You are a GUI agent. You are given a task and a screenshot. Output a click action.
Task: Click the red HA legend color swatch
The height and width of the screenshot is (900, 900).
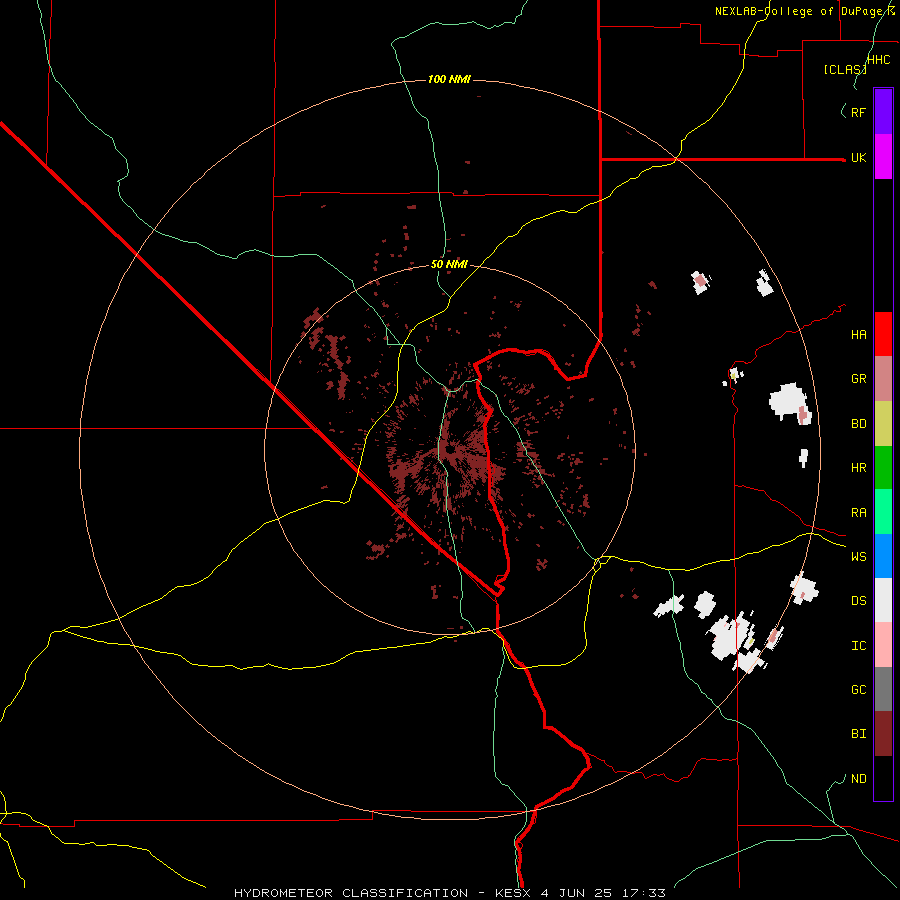click(x=883, y=334)
